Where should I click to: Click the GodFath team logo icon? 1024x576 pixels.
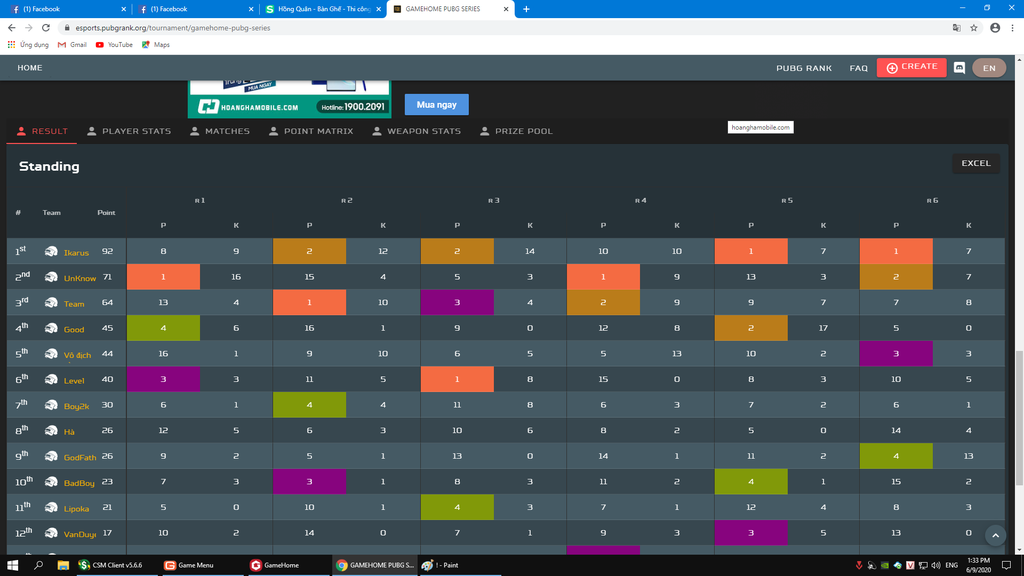pos(51,456)
